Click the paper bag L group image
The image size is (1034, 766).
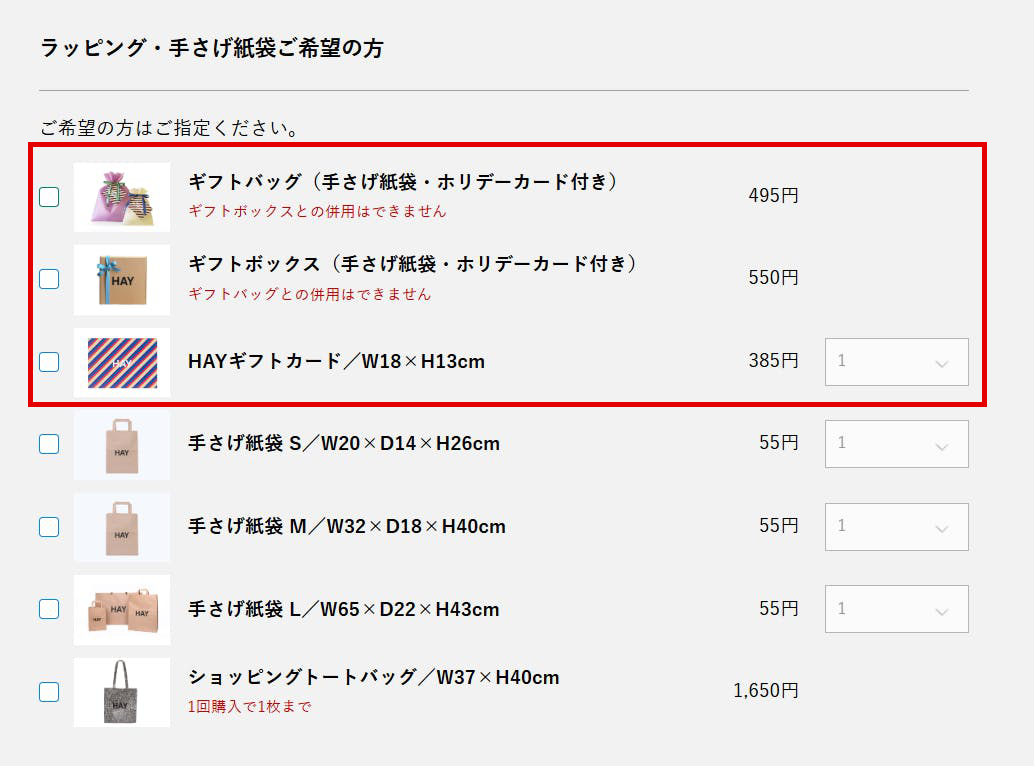coord(122,609)
